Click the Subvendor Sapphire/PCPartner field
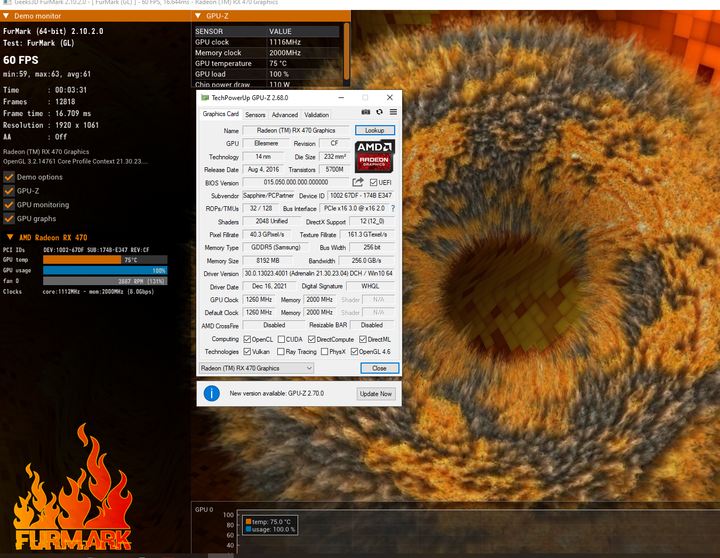 tap(268, 196)
